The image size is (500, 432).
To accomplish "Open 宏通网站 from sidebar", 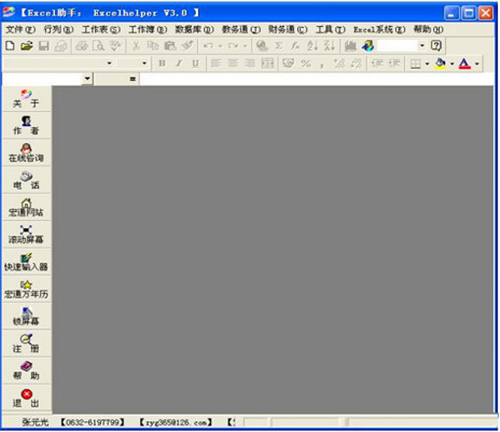I will coord(26,207).
